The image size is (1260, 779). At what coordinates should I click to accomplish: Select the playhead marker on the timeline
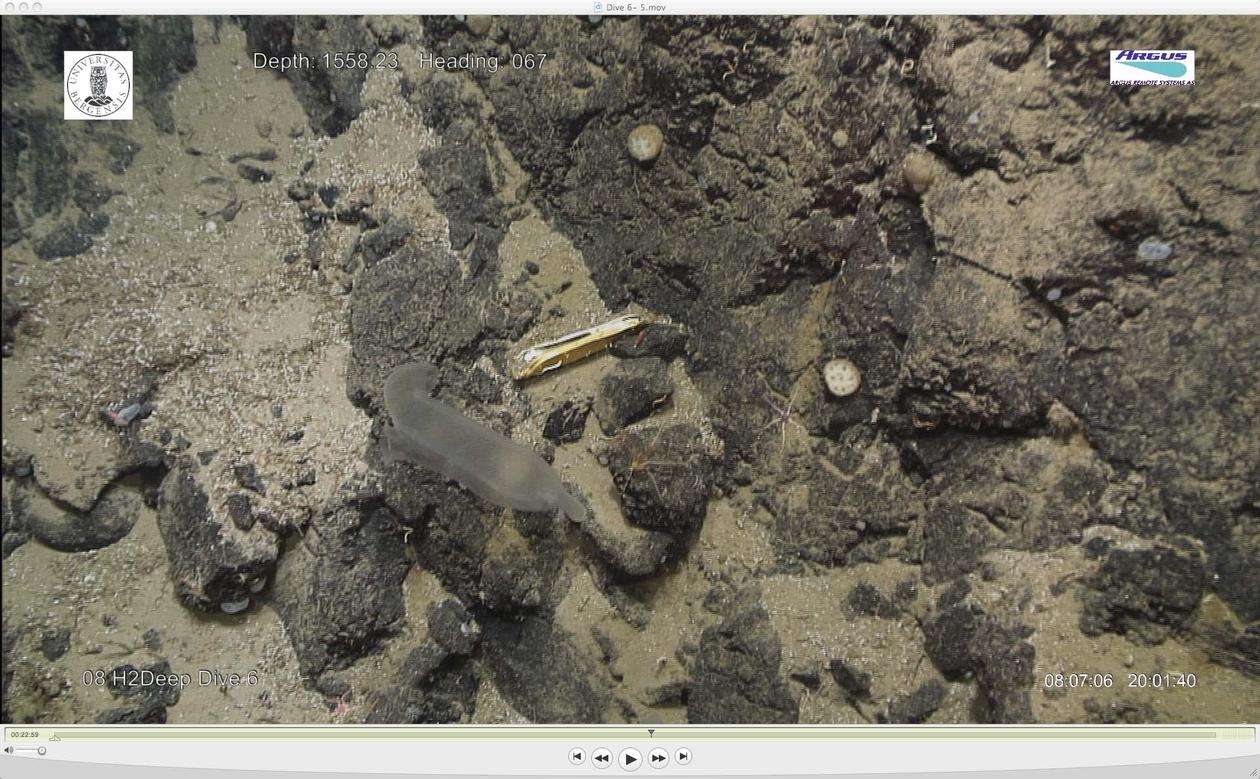coord(651,733)
